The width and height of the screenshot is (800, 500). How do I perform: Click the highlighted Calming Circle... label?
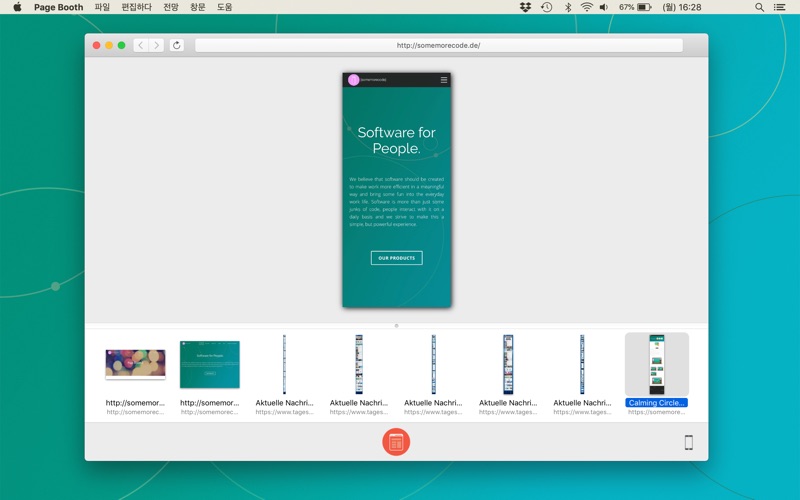(657, 403)
